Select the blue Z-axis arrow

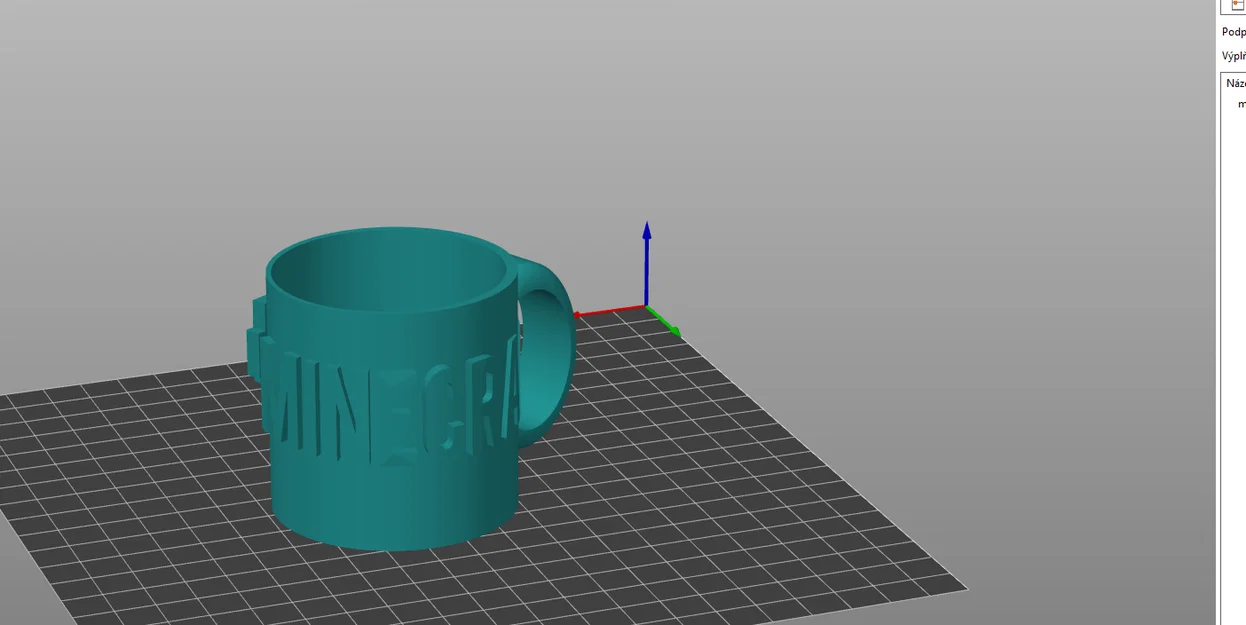[x=646, y=263]
